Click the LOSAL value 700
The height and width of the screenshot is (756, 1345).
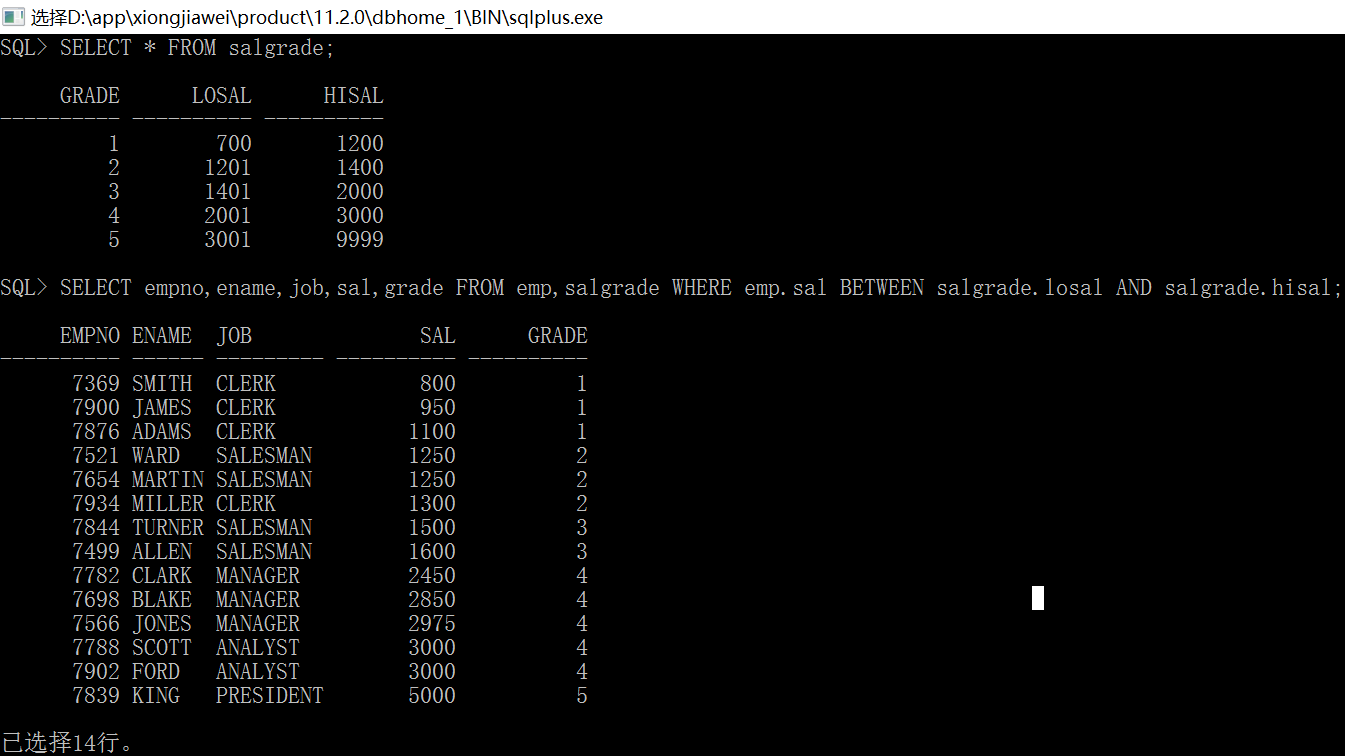[x=233, y=144]
